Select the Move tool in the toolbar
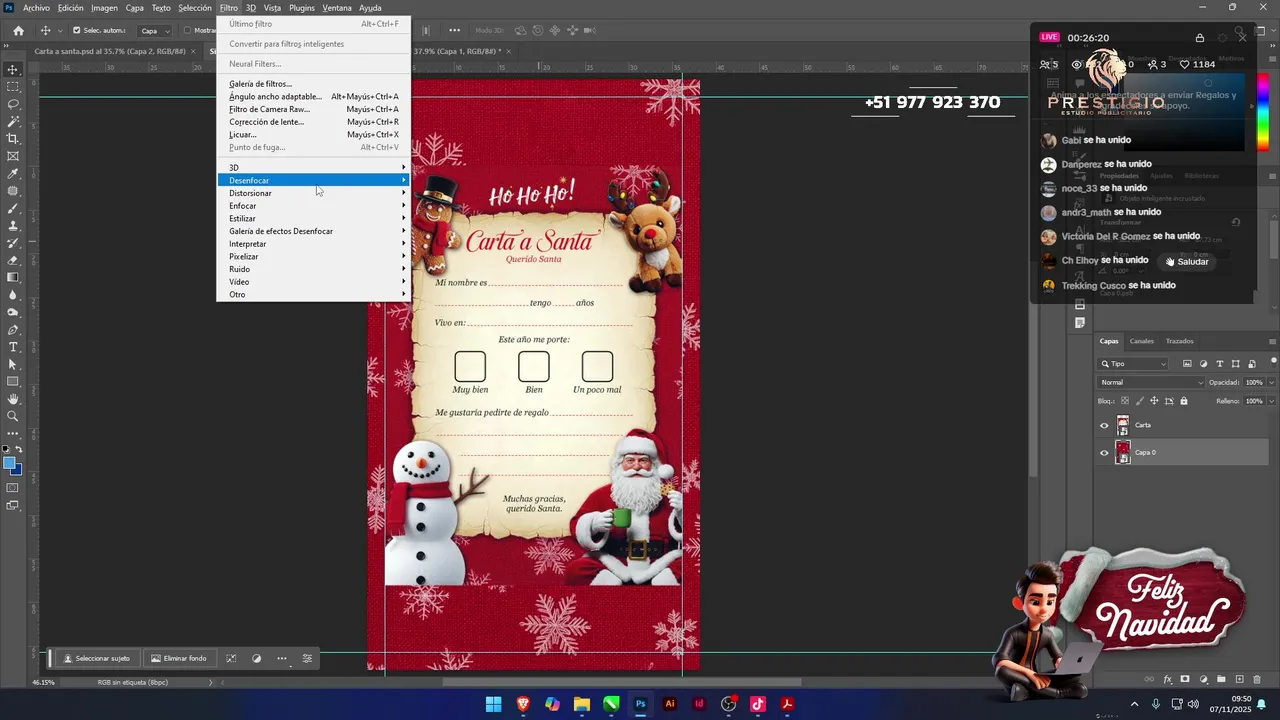Viewport: 1280px width, 720px height. point(13,69)
